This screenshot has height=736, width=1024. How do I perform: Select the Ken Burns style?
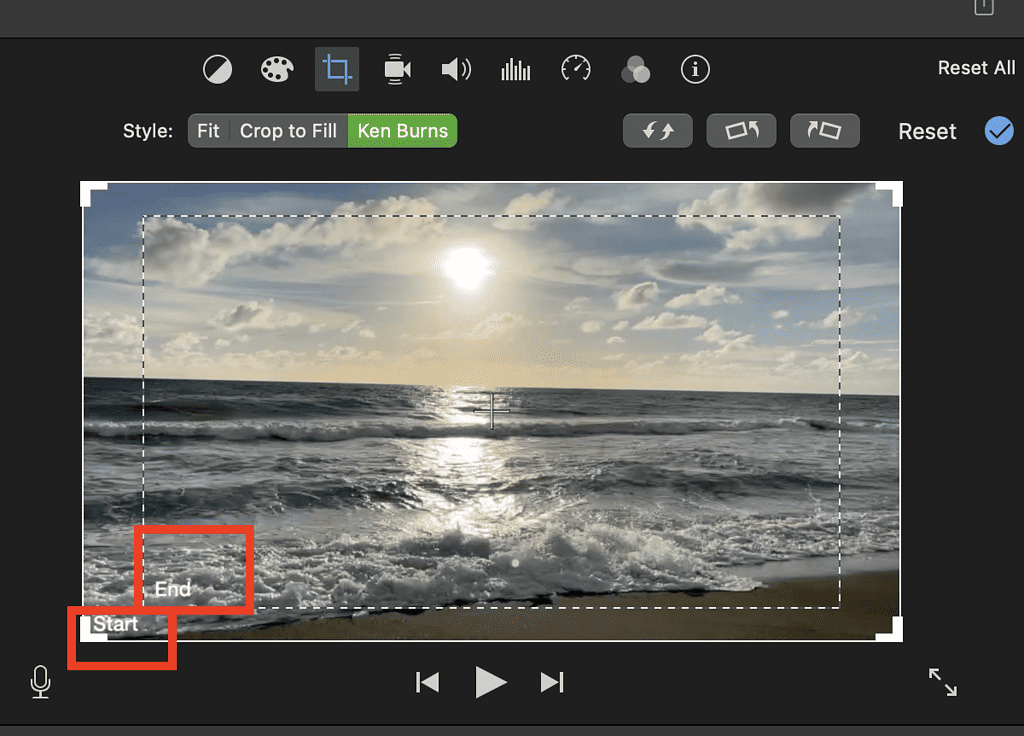[x=402, y=131]
